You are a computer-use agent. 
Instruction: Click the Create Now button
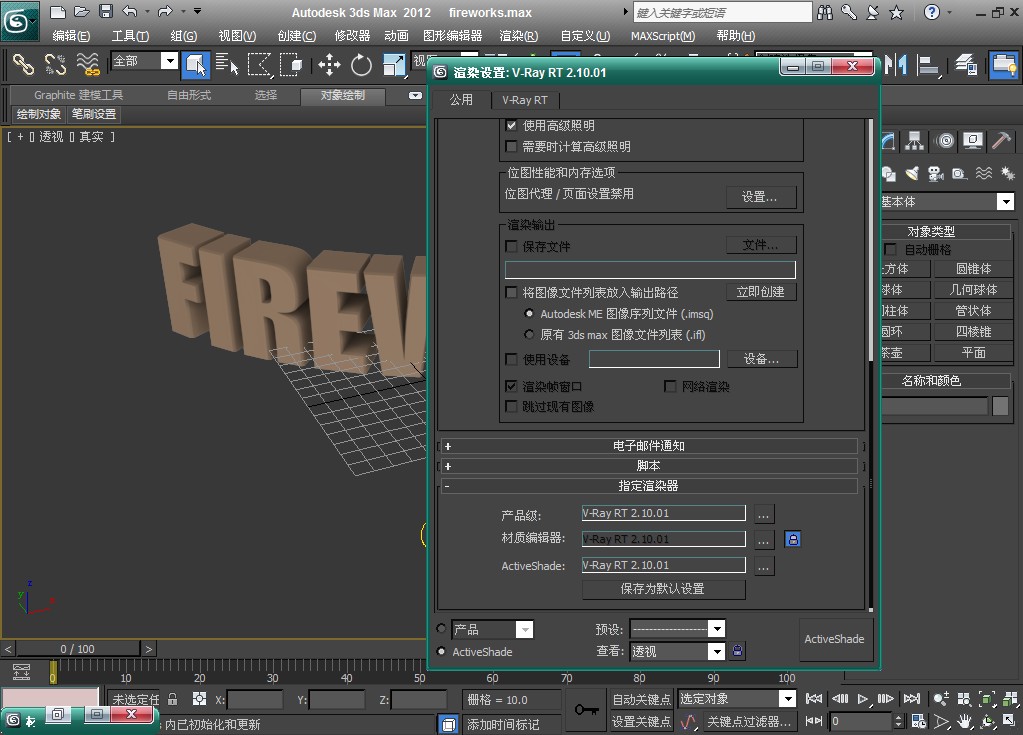coord(761,292)
